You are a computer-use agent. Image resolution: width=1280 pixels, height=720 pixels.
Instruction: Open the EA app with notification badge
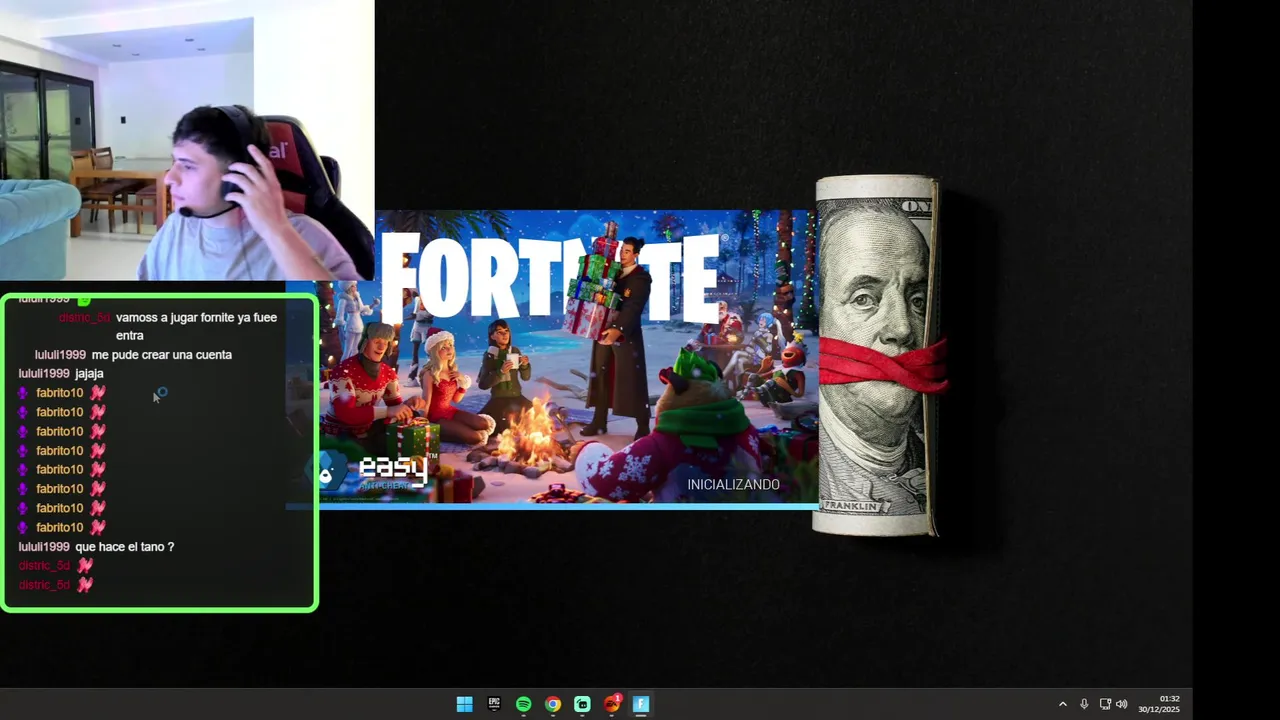click(612, 704)
